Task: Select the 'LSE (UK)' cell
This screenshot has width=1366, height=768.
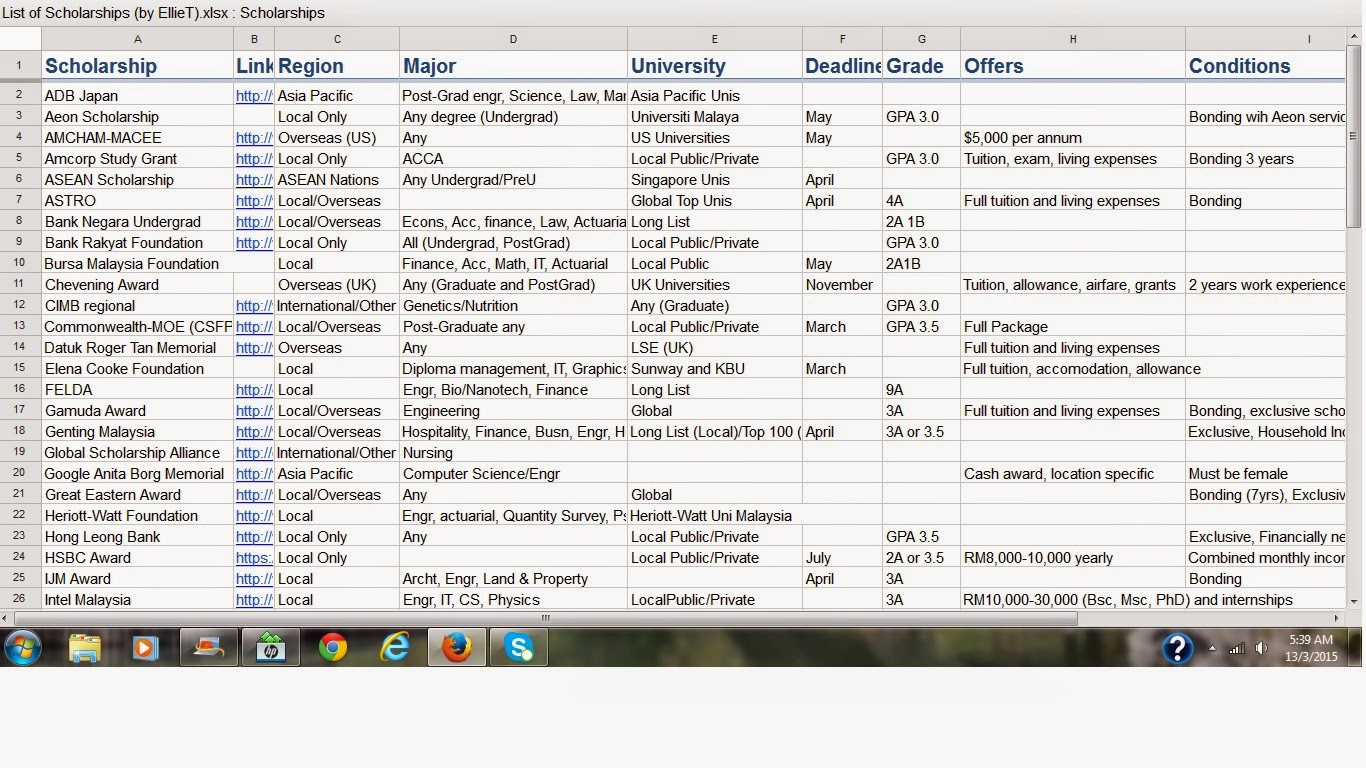Action: [x=715, y=348]
